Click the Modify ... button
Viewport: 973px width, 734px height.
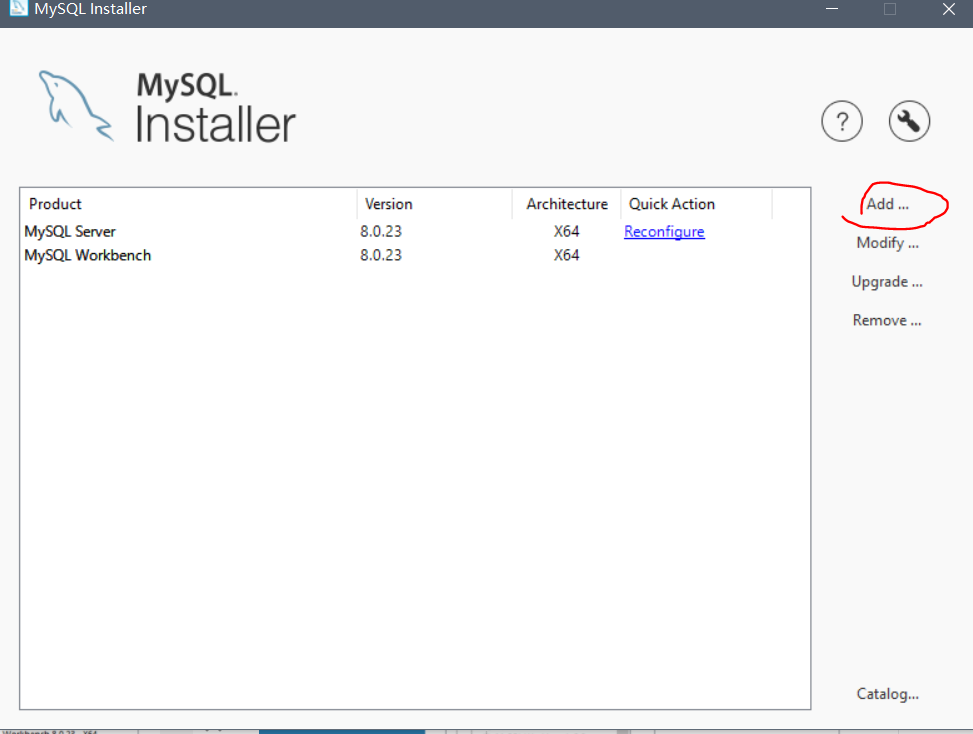point(887,243)
